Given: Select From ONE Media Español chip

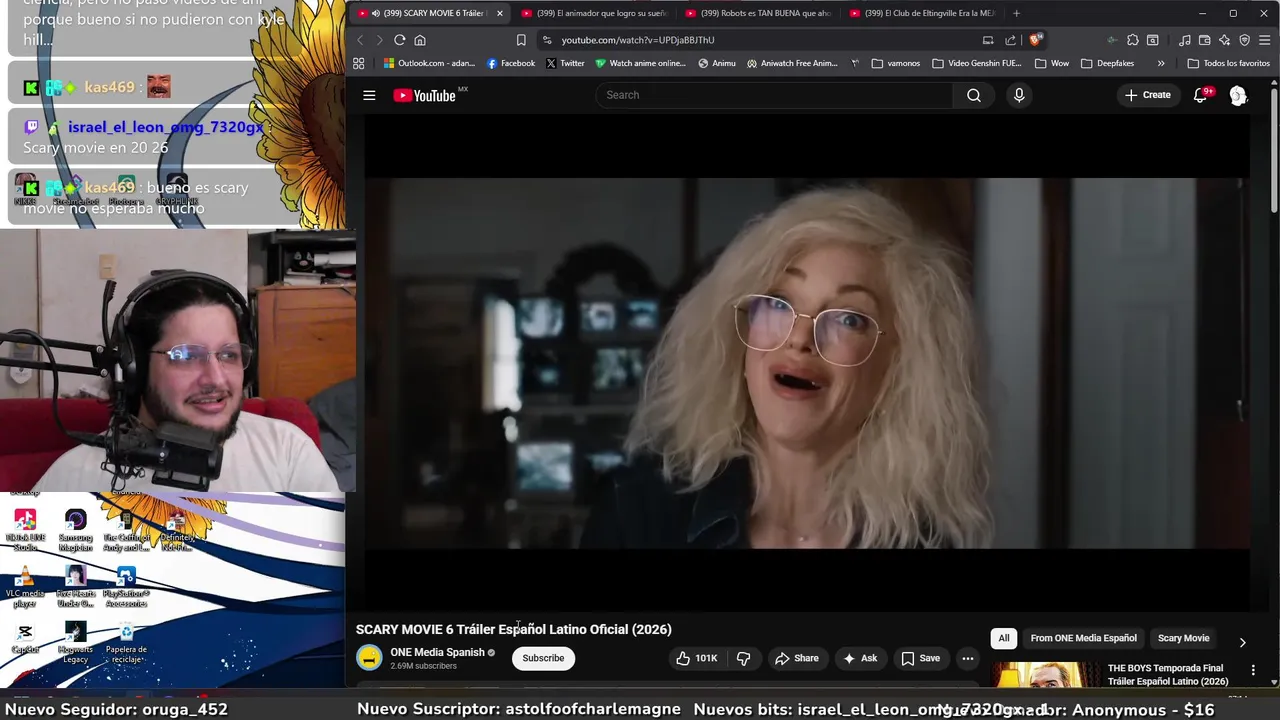Looking at the screenshot, I should click(1083, 638).
